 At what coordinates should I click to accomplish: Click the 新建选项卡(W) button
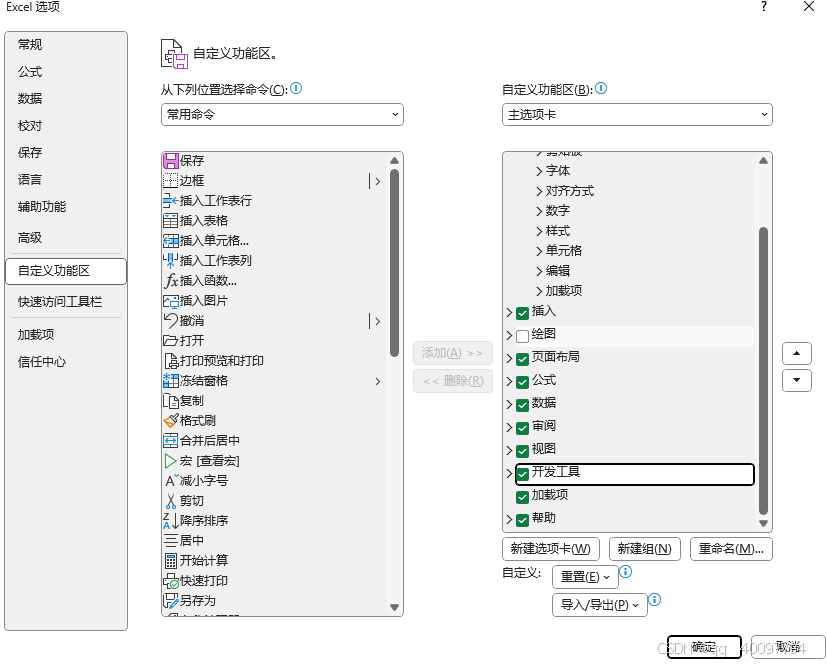pyautogui.click(x=551, y=549)
